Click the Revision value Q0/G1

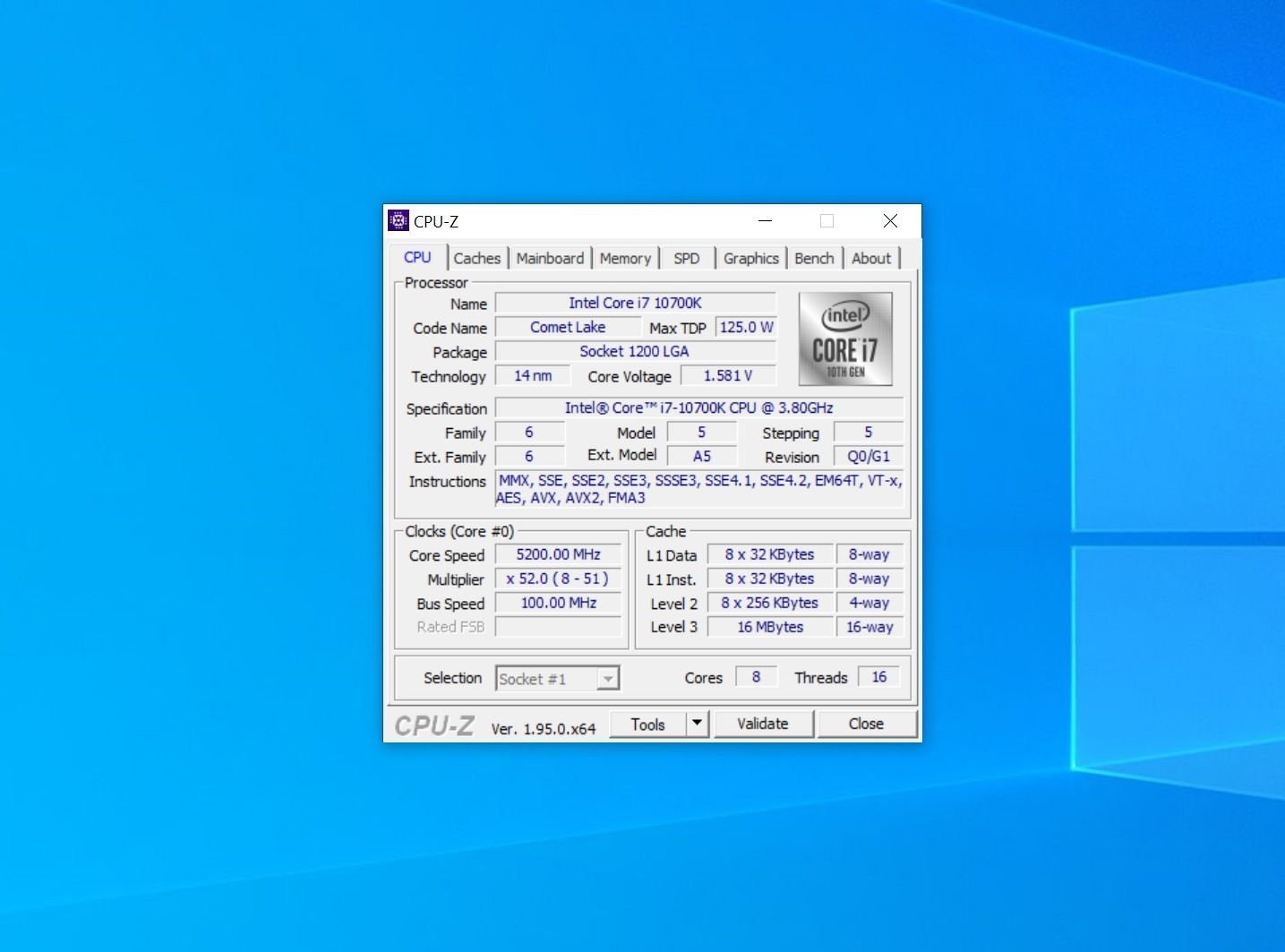pos(869,456)
